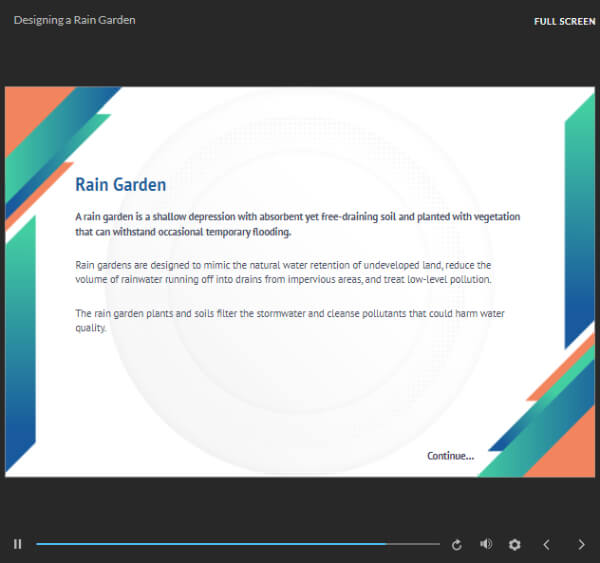Click the end point of the blue progress
This screenshot has width=600, height=563.
pyautogui.click(x=386, y=544)
